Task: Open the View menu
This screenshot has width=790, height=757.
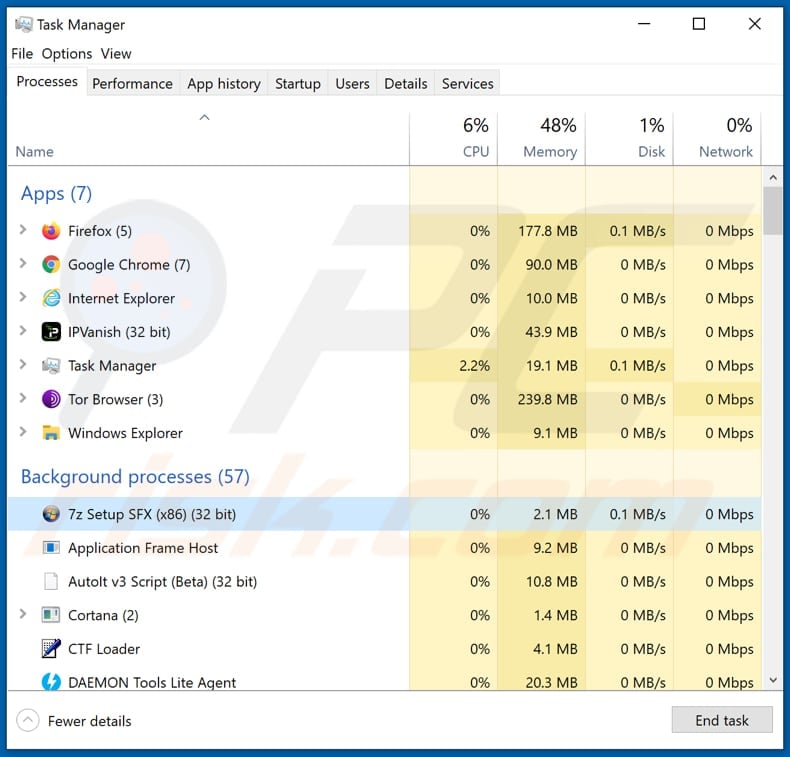Action: (116, 53)
